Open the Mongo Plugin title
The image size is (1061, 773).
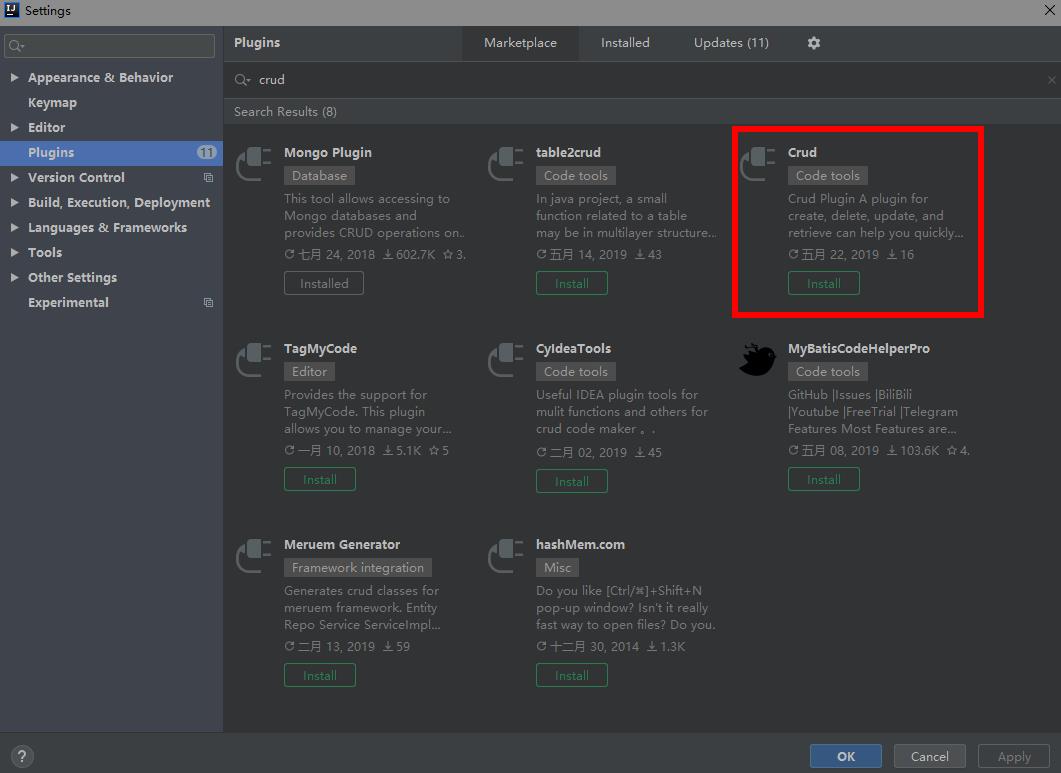coord(328,152)
